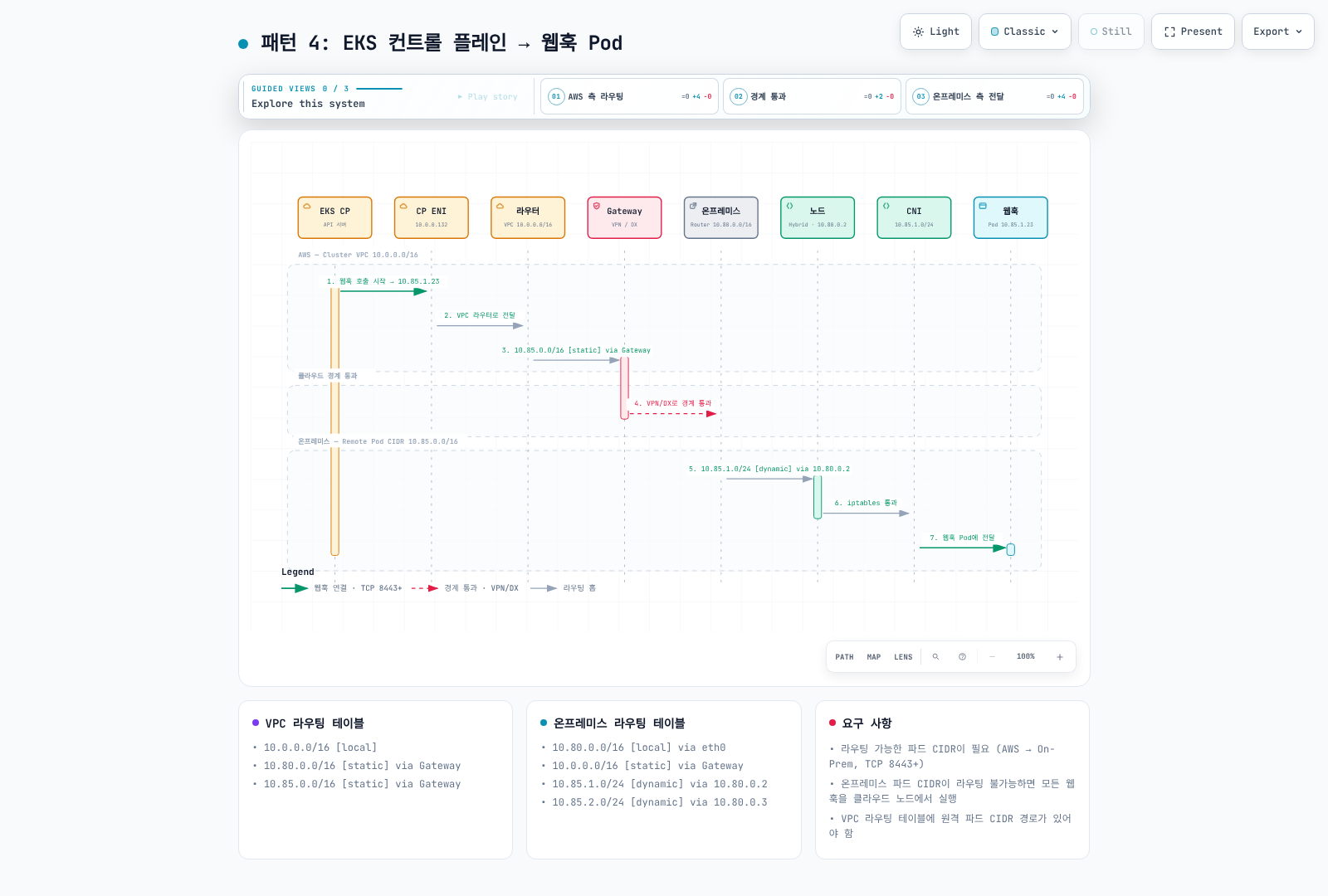Open the Export dropdown menu
The width and height of the screenshot is (1328, 896).
(1278, 32)
